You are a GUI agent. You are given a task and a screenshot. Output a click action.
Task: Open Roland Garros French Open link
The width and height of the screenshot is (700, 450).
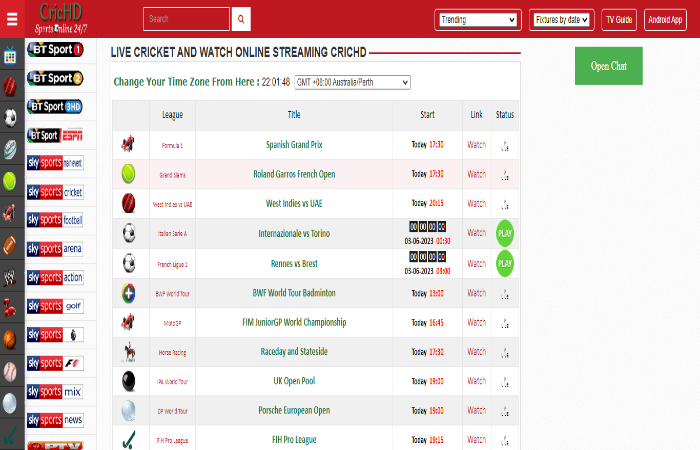coord(294,174)
